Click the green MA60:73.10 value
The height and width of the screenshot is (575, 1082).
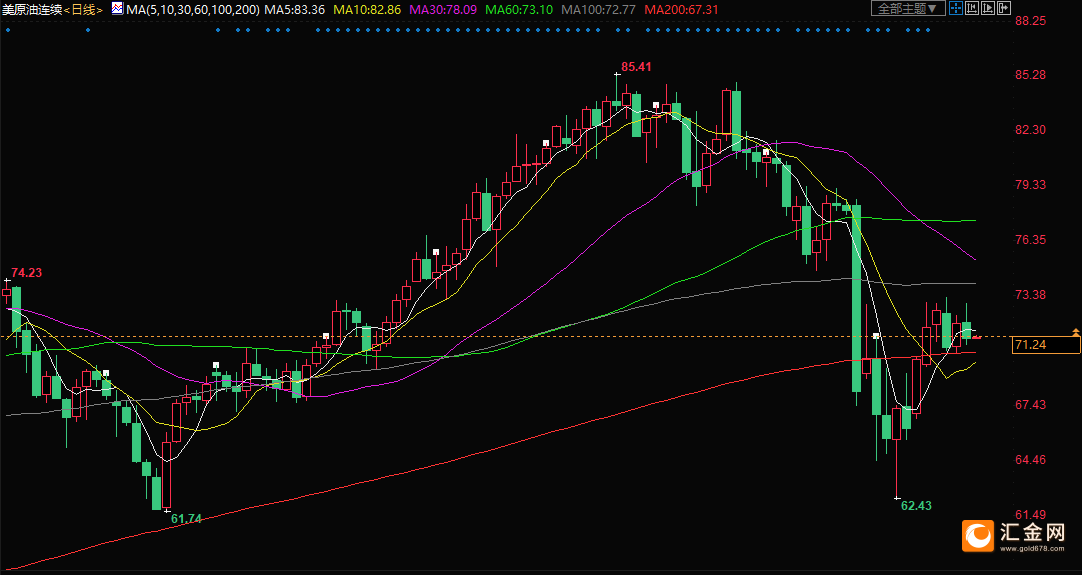[x=519, y=10]
